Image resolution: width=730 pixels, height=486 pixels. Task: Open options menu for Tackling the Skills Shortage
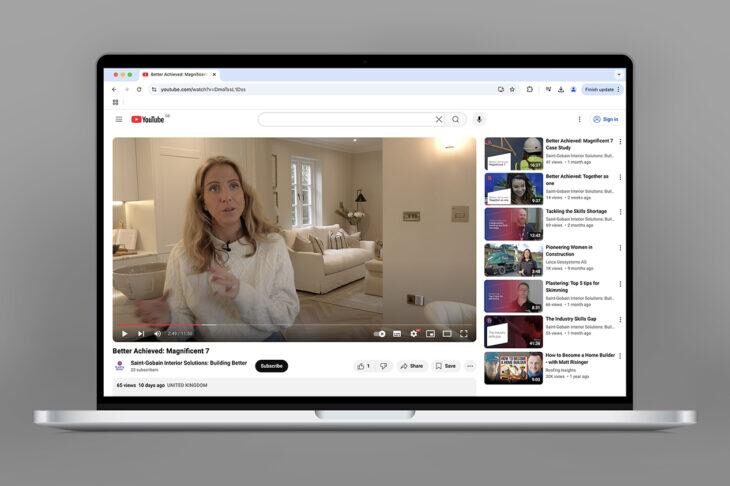[x=620, y=212]
